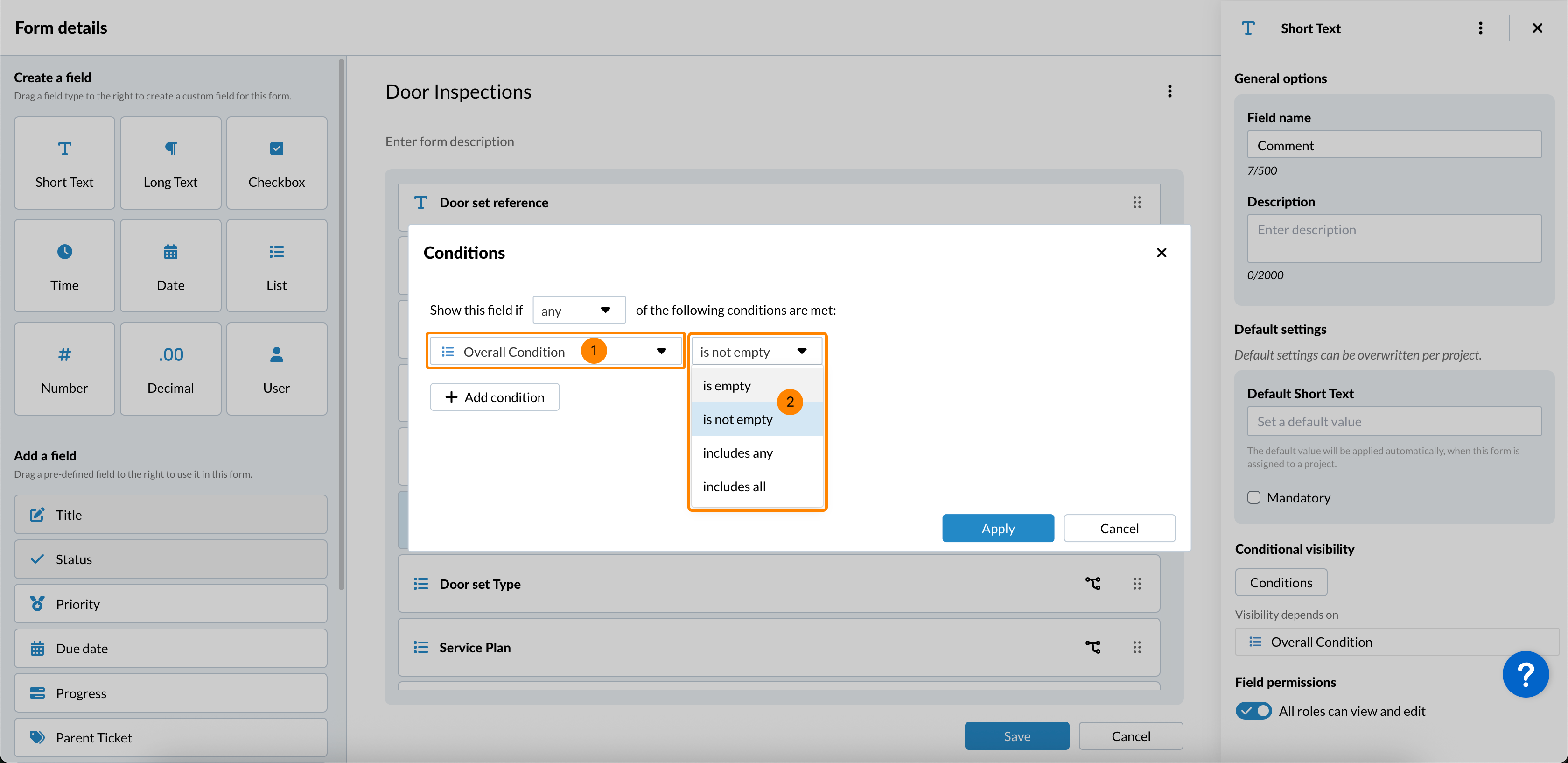Select the Checkbox field type tile
The image size is (1568, 763).
click(276, 163)
